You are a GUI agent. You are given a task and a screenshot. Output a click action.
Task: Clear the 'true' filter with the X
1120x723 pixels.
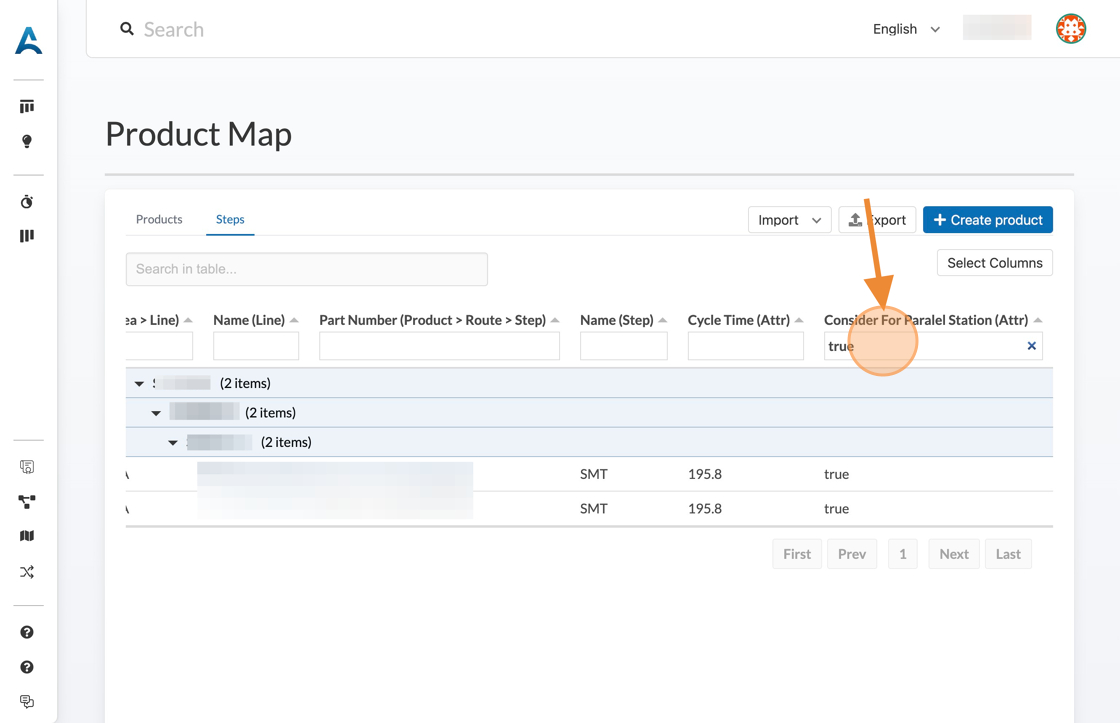click(1031, 346)
